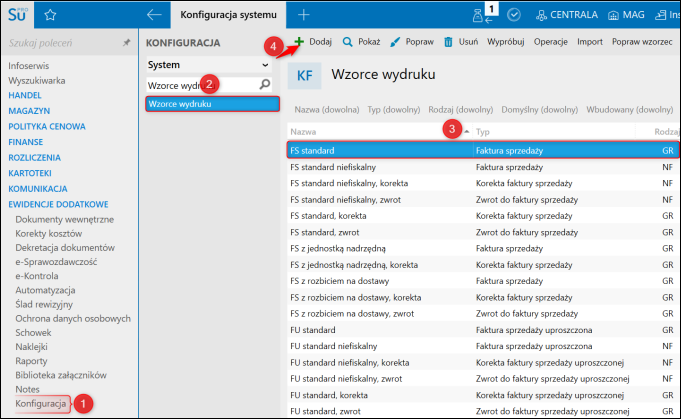Click the Wzorce wydruku search input
Image resolution: width=681 pixels, height=419 pixels.
[x=202, y=85]
